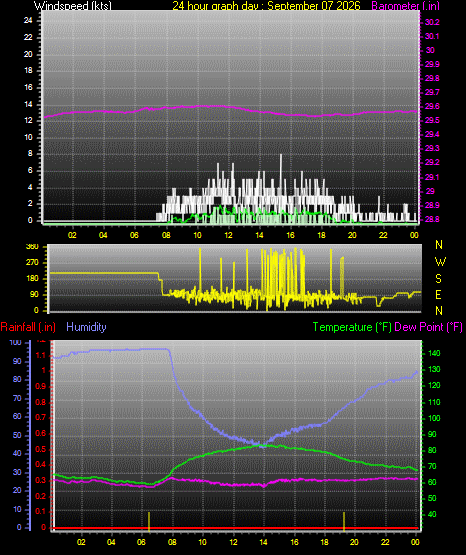Click the 24 hour graph date title
Image resolution: width=466 pixels, height=555 pixels.
tap(266, 5)
